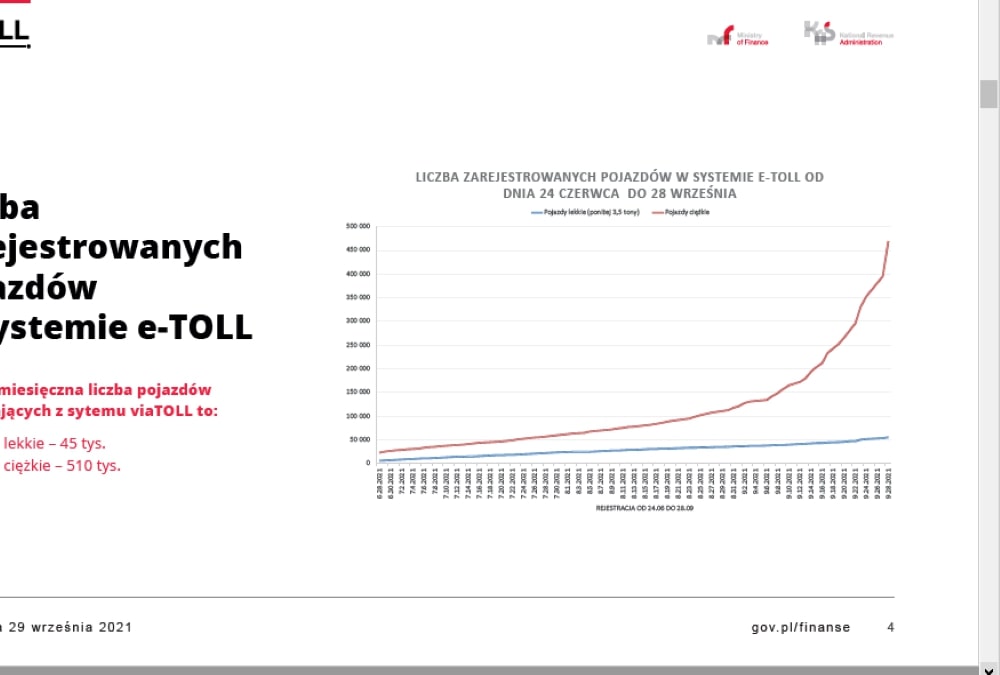Click the 'REJESTRACJA OD 24.06 DO 28.09' axis caption
The width and height of the screenshot is (1000, 675).
pos(631,508)
